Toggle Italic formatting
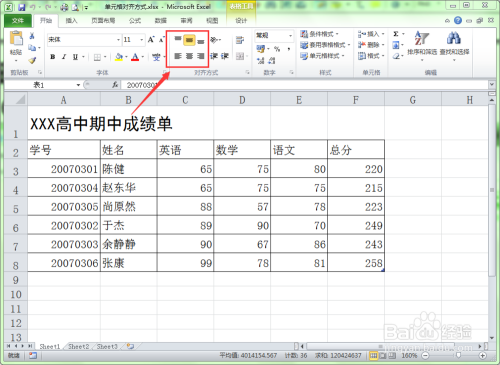 tap(64, 57)
